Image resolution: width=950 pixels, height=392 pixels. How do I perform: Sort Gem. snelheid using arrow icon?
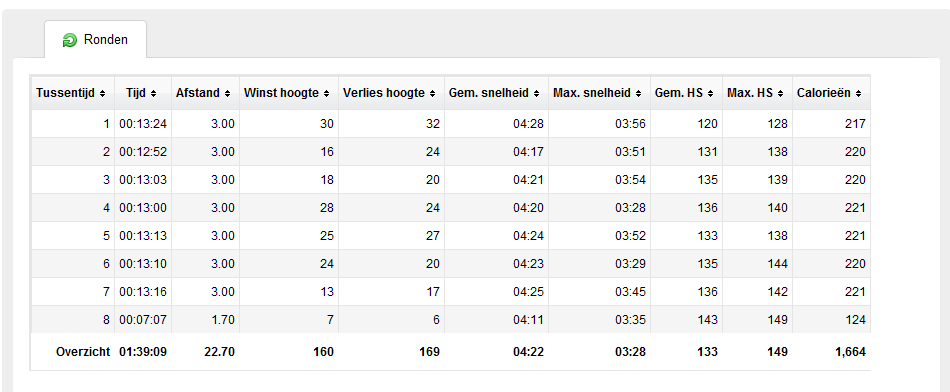(x=537, y=93)
